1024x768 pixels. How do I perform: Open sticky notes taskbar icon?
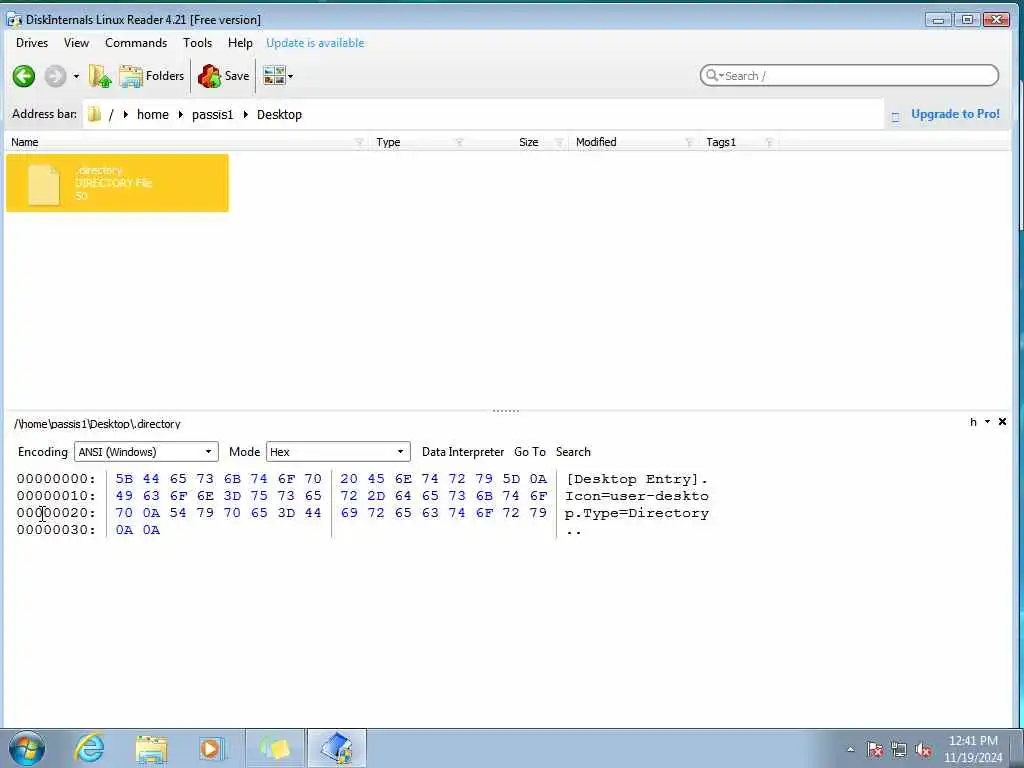pyautogui.click(x=275, y=748)
